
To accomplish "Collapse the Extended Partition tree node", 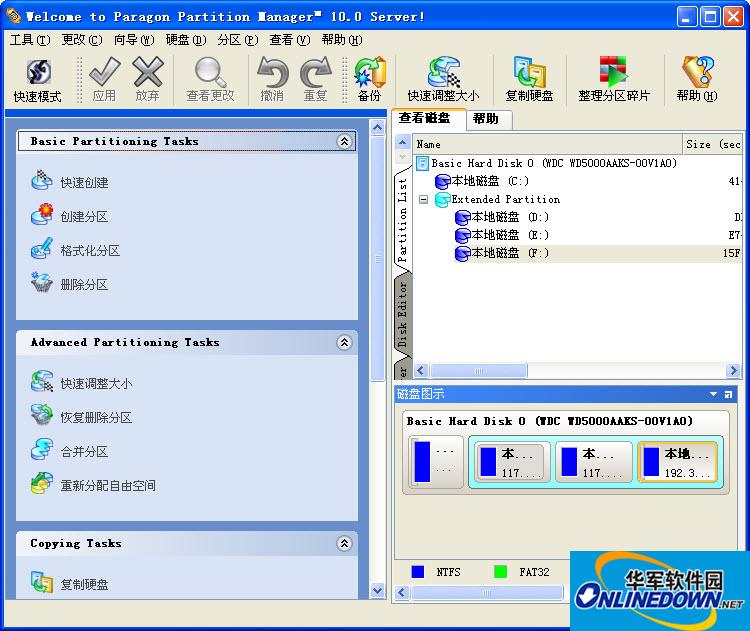I will tap(423, 200).
